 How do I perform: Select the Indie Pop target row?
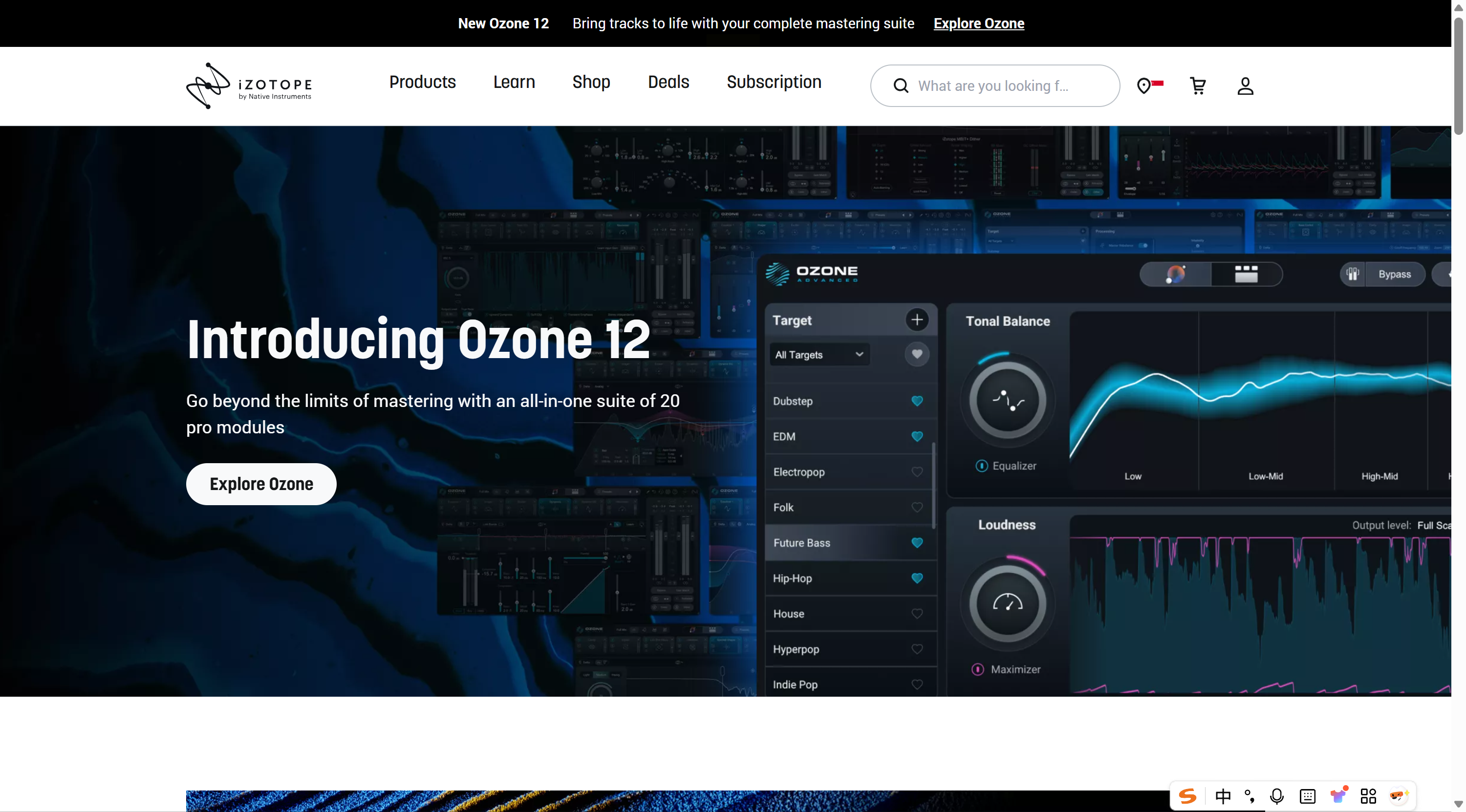[x=851, y=683]
